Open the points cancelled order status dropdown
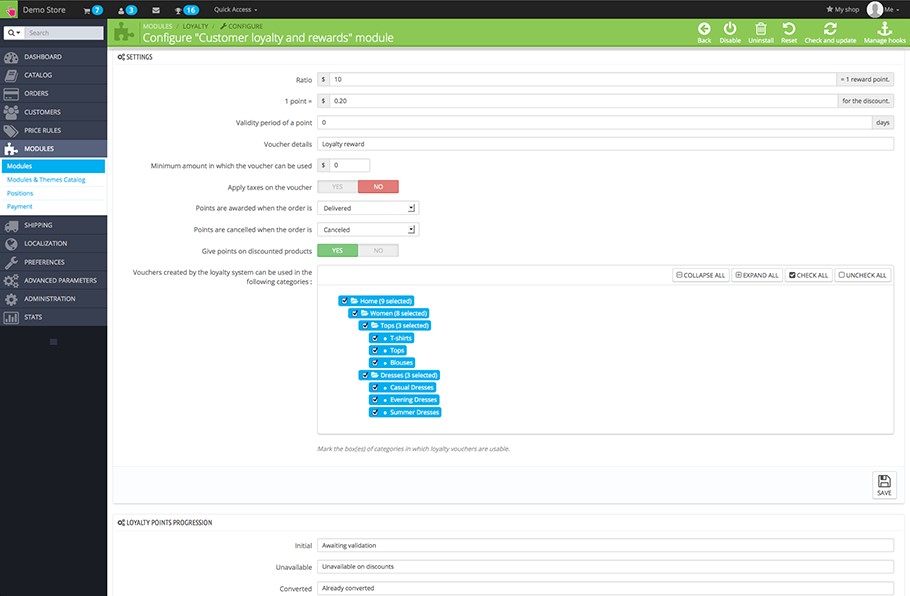910x596 pixels. point(368,230)
